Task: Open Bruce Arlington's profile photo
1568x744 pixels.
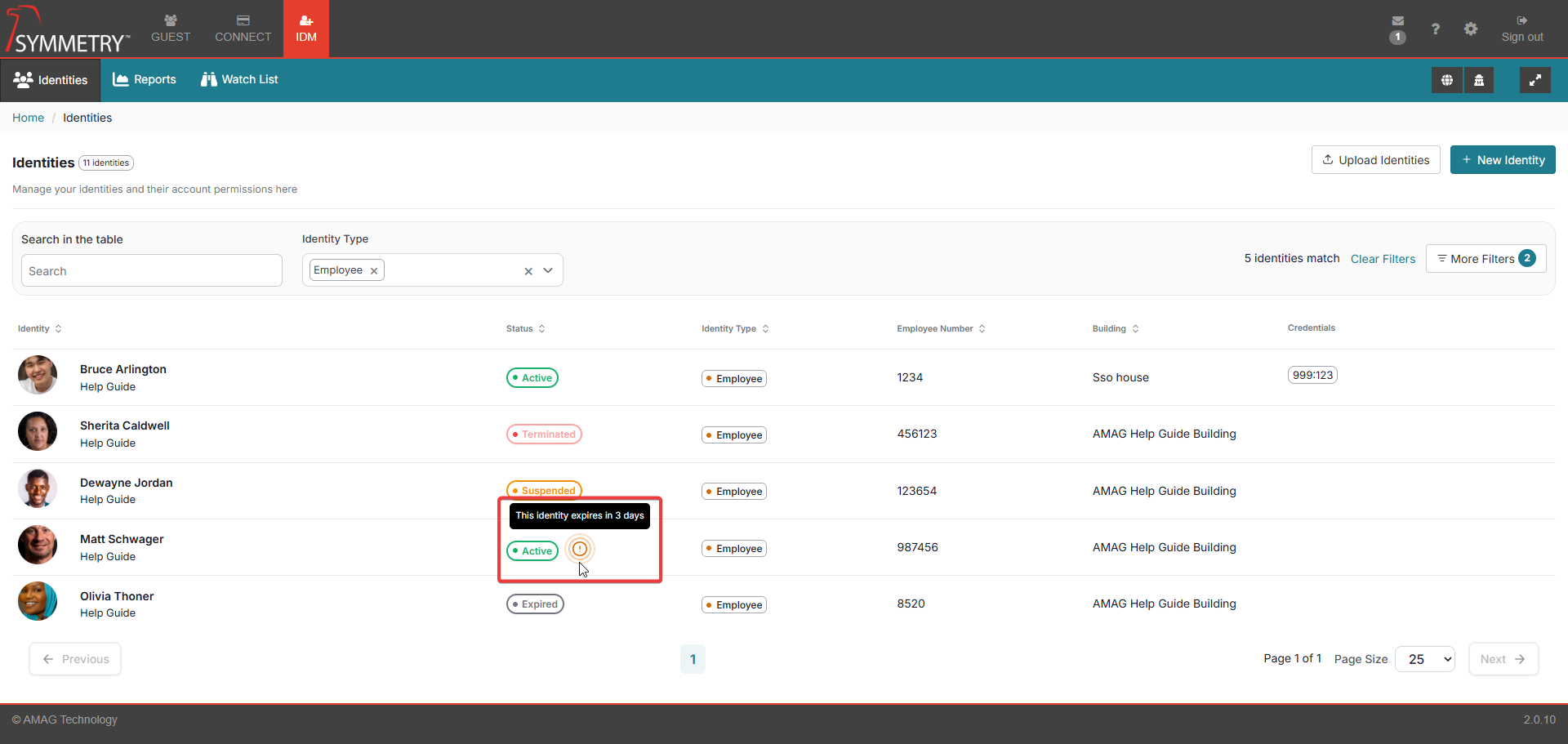Action: tap(38, 376)
